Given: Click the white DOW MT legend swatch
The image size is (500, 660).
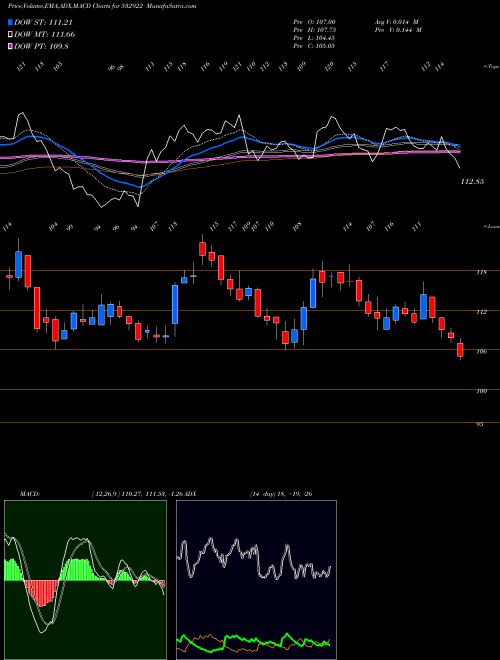Looking at the screenshot, I should tap(10, 34).
